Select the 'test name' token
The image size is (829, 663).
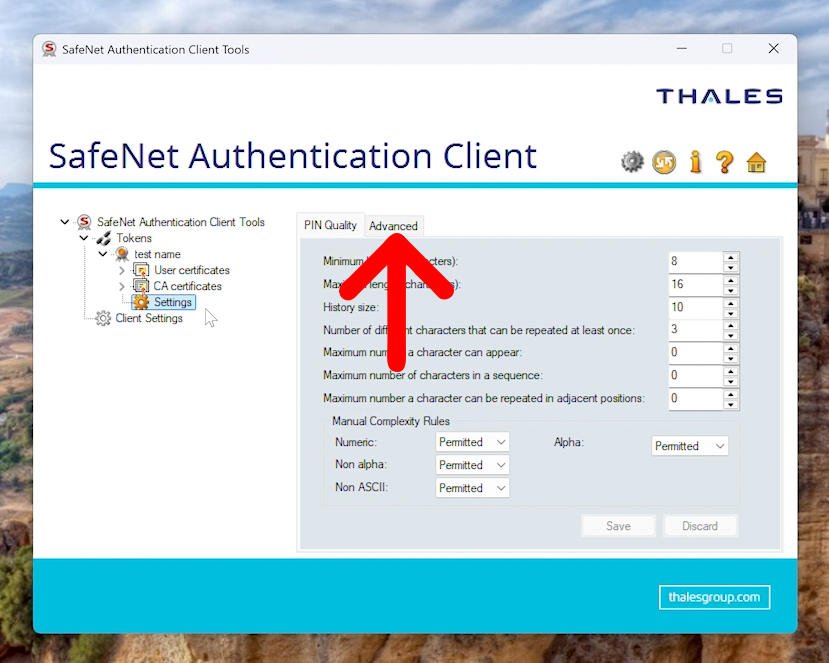pos(157,254)
